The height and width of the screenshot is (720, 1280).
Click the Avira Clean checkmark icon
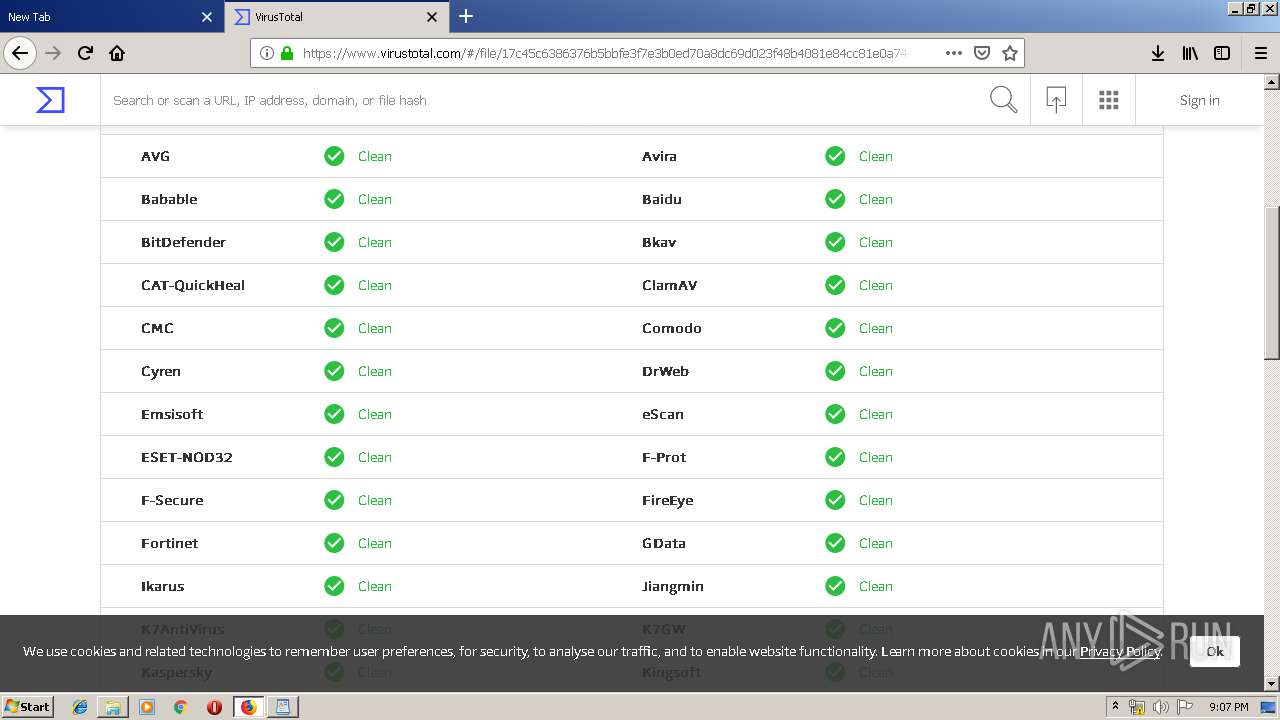point(835,156)
